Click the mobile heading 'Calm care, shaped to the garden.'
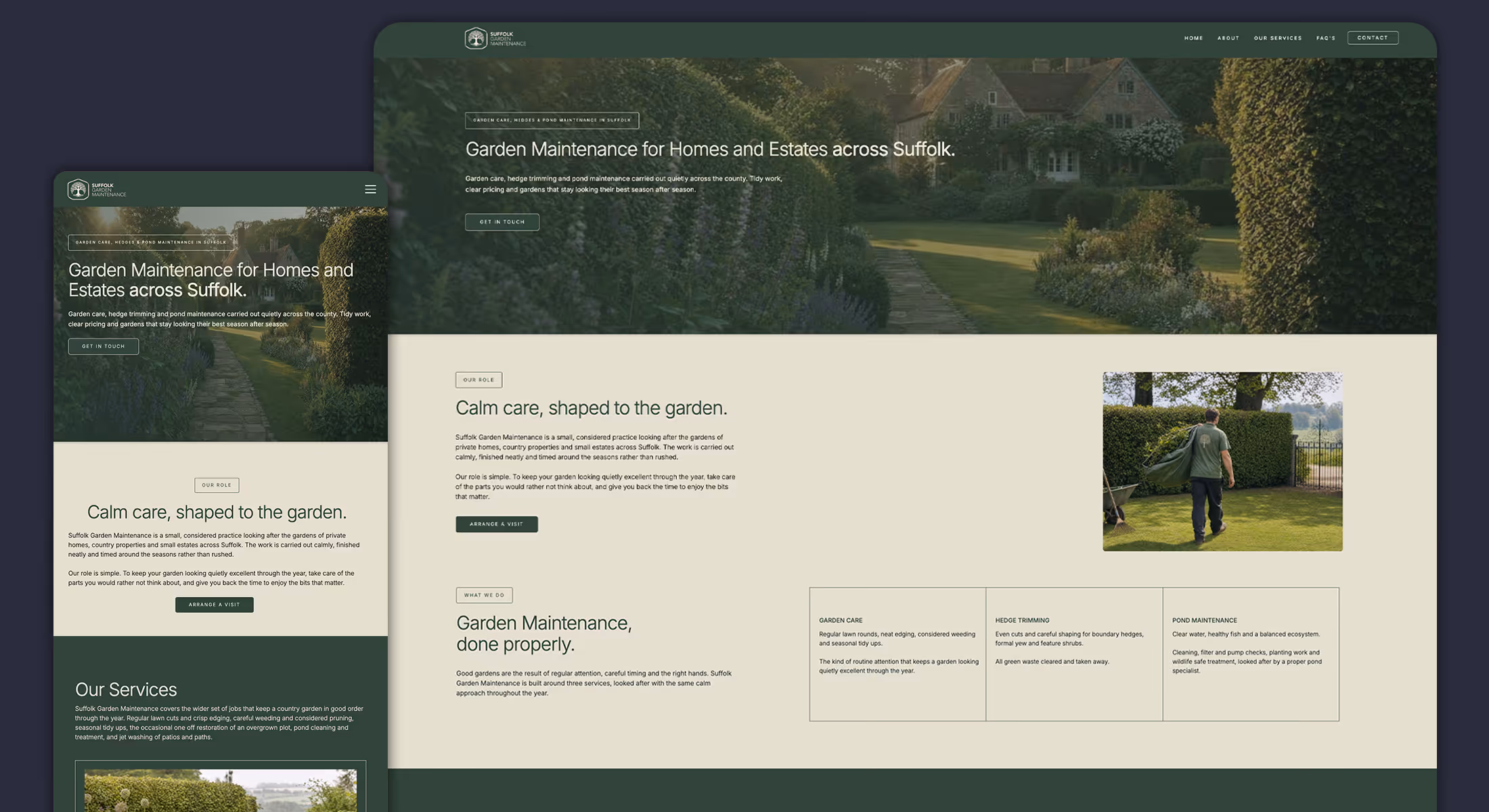The width and height of the screenshot is (1489, 812). 217,512
